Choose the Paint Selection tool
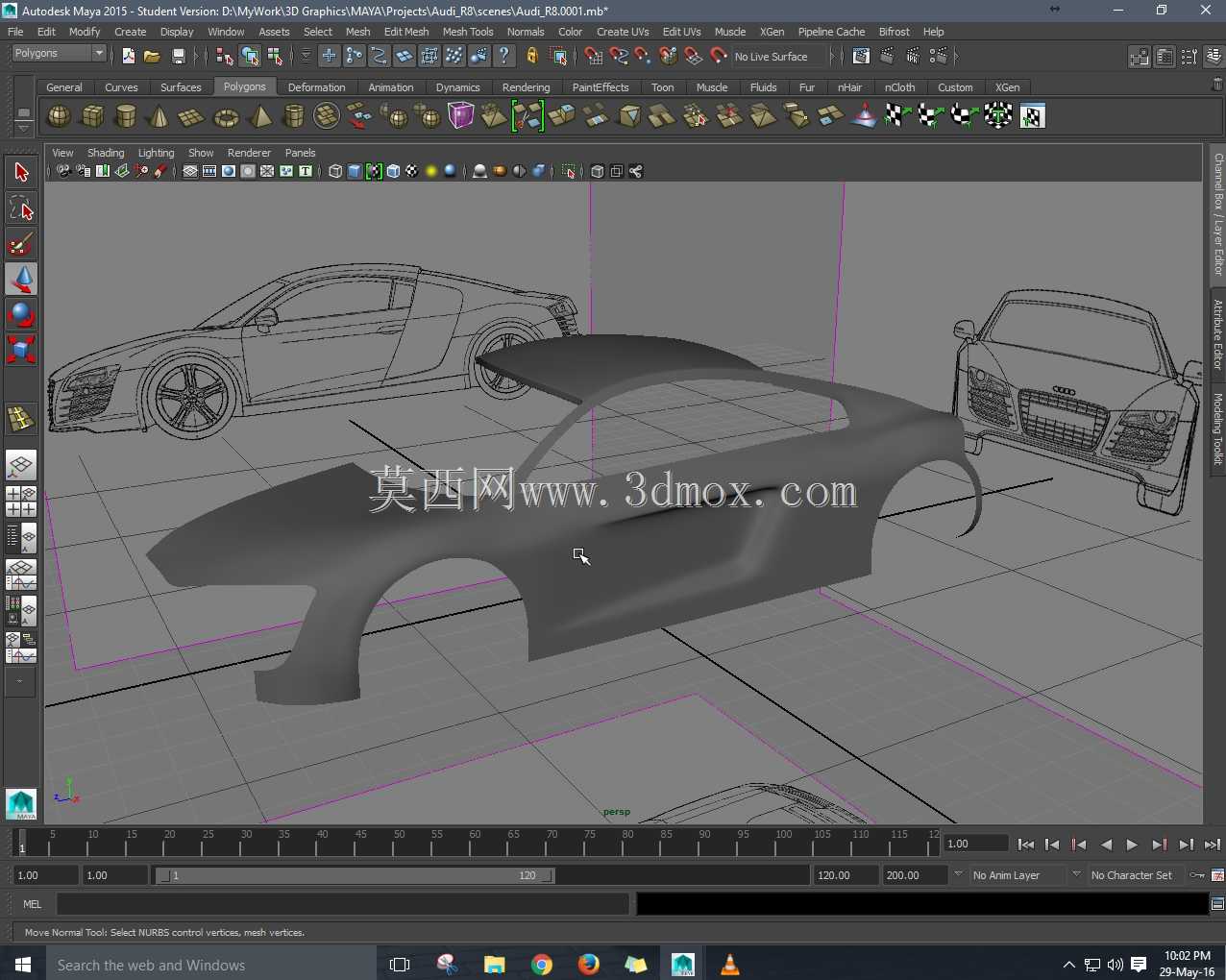 pos(21,243)
